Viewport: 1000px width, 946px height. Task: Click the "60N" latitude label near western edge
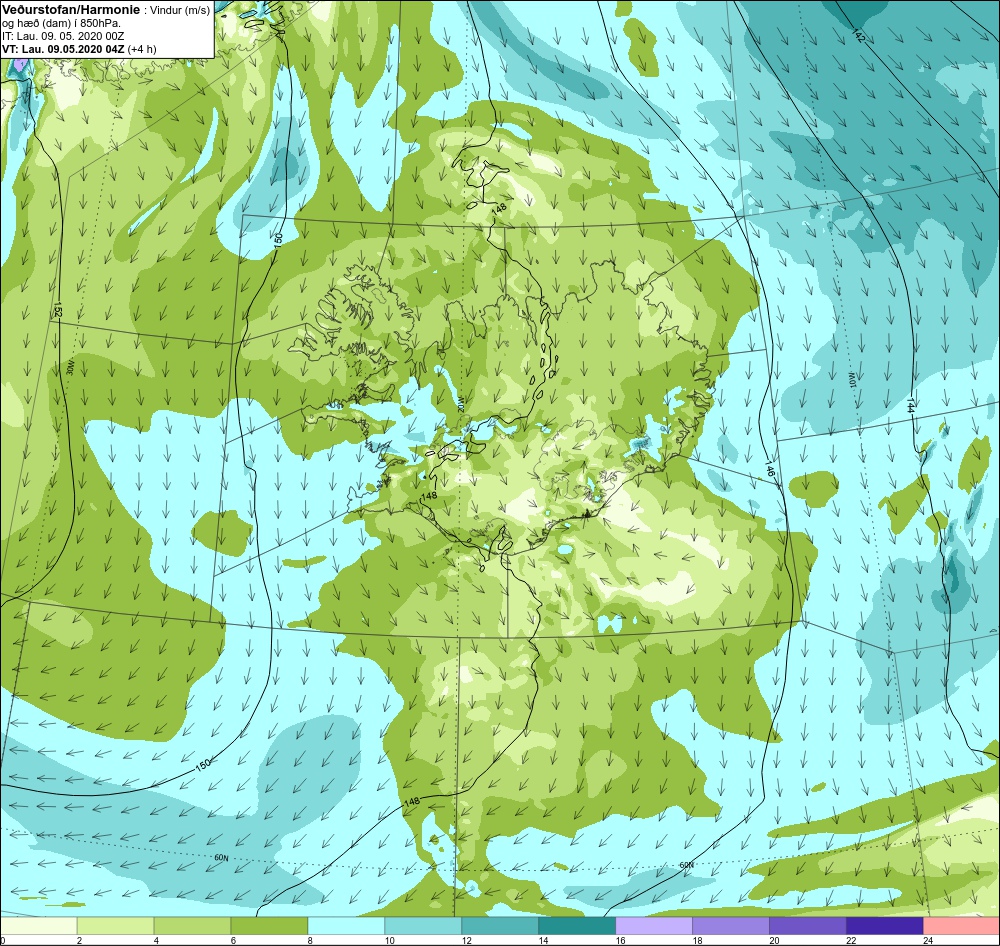tap(221, 857)
